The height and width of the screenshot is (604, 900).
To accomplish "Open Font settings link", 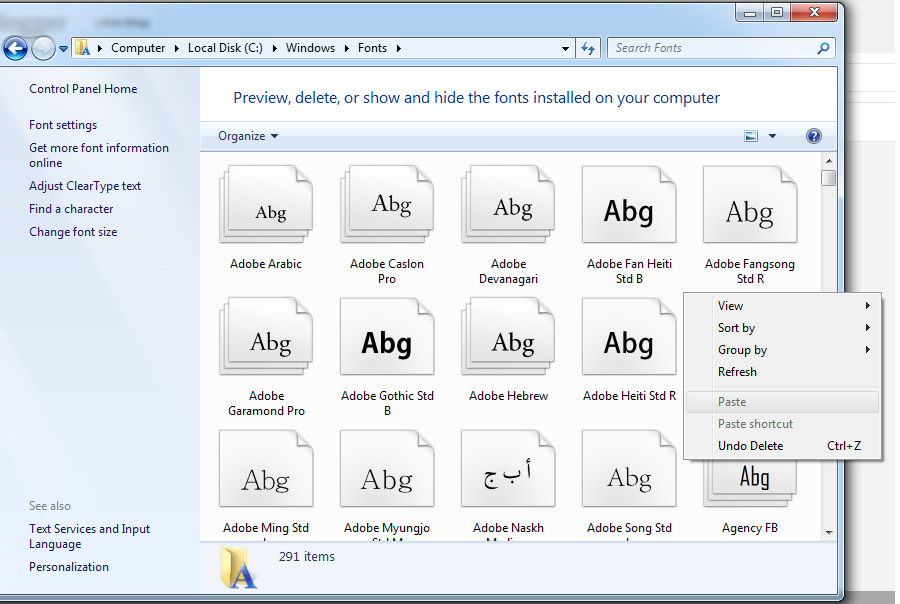I will point(63,125).
